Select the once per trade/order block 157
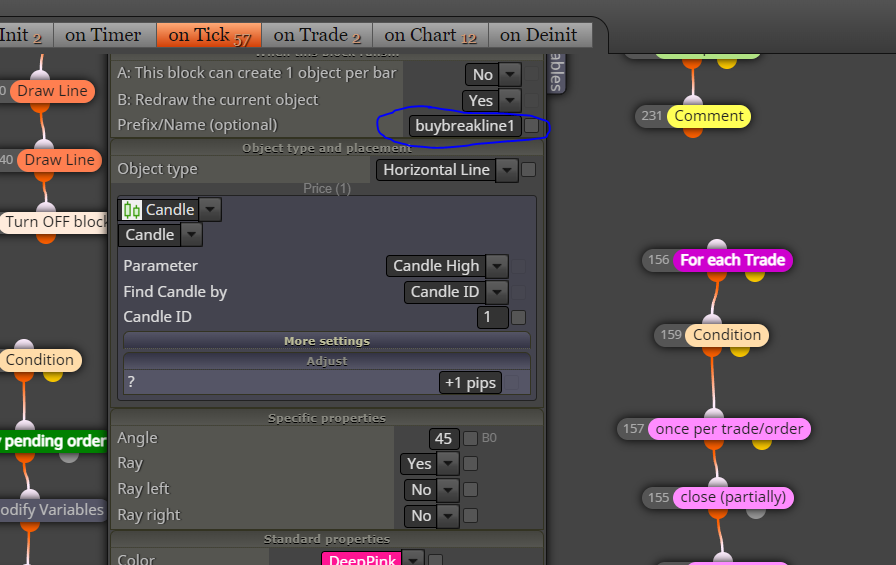This screenshot has width=896, height=565. 729,429
